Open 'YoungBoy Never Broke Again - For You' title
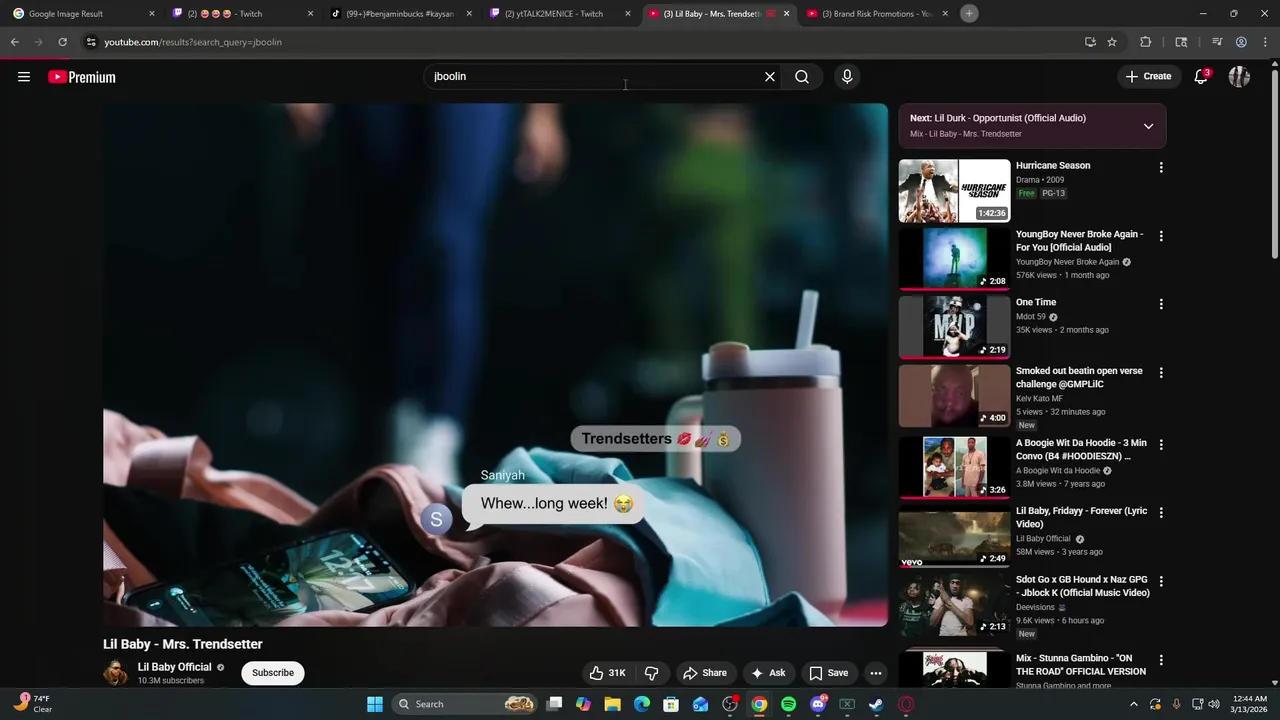Viewport: 1280px width, 720px height. 1079,241
